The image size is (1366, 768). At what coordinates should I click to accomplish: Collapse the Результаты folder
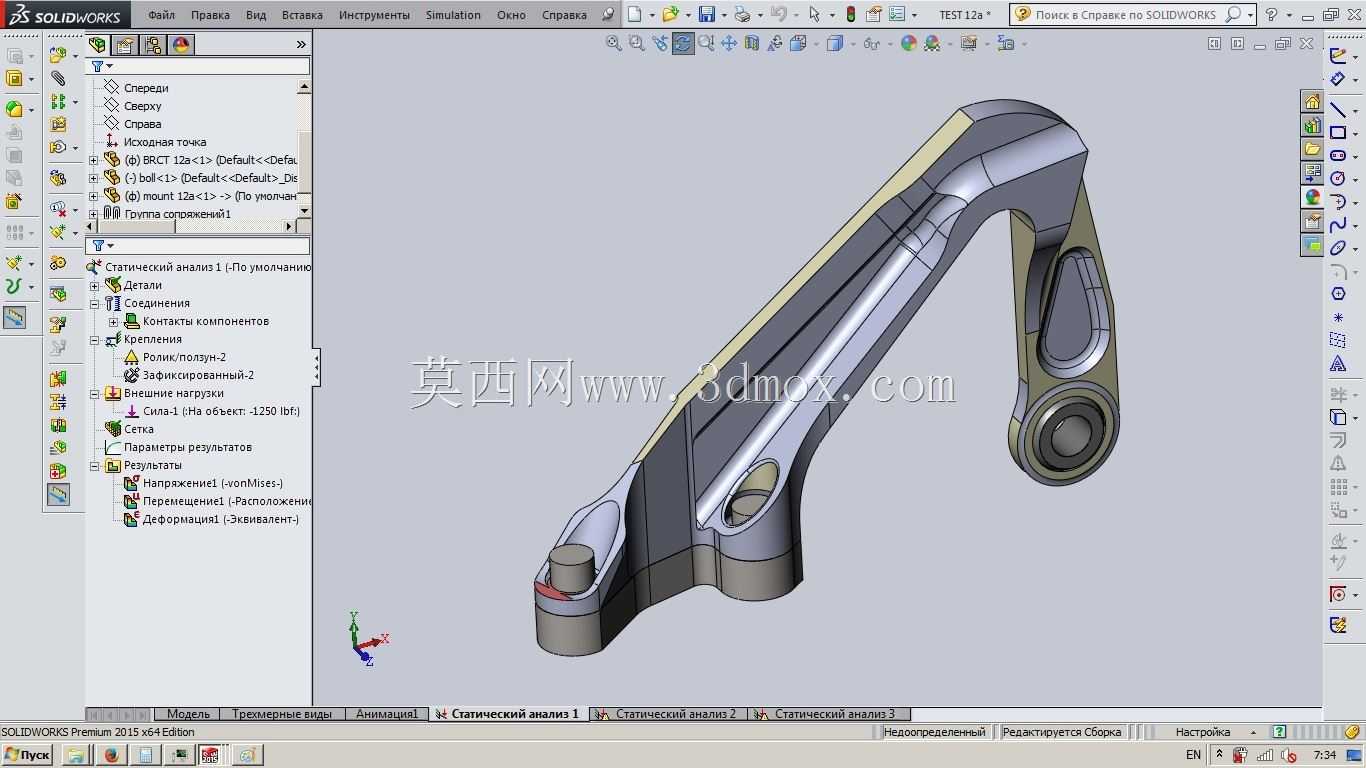click(x=95, y=465)
